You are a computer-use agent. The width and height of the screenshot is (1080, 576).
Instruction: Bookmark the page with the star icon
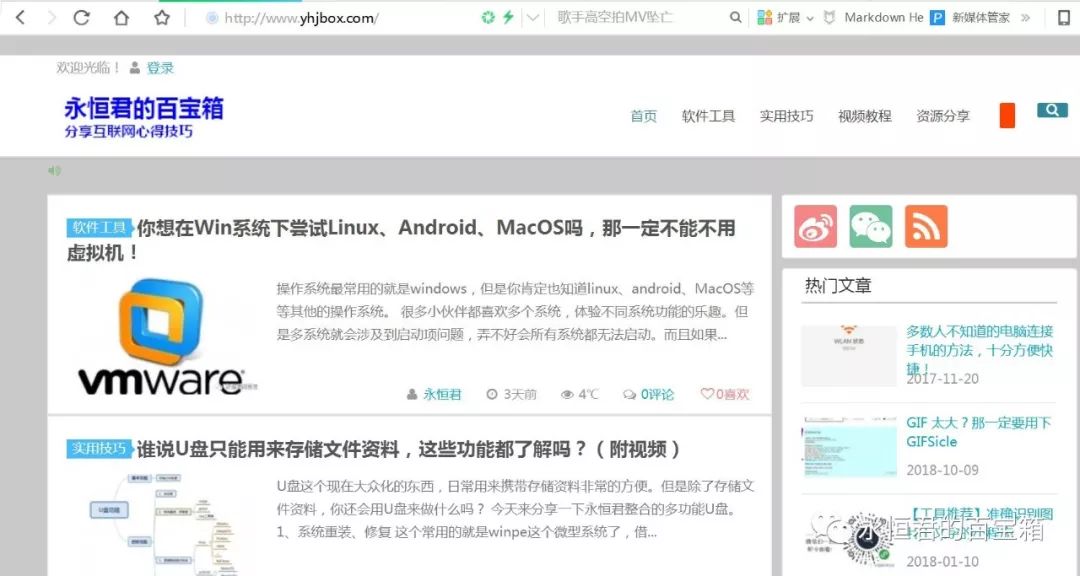pos(162,18)
